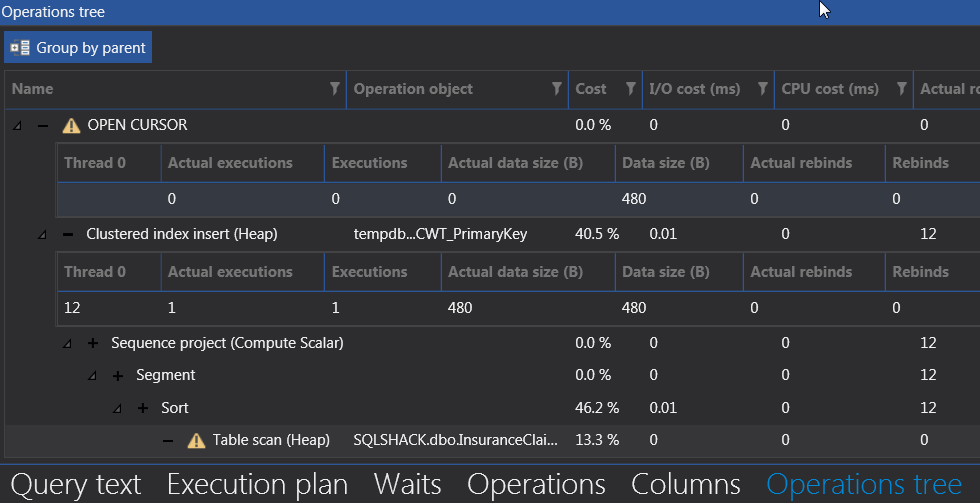Toggle the Group by parent button
The width and height of the screenshot is (980, 503).
78,47
